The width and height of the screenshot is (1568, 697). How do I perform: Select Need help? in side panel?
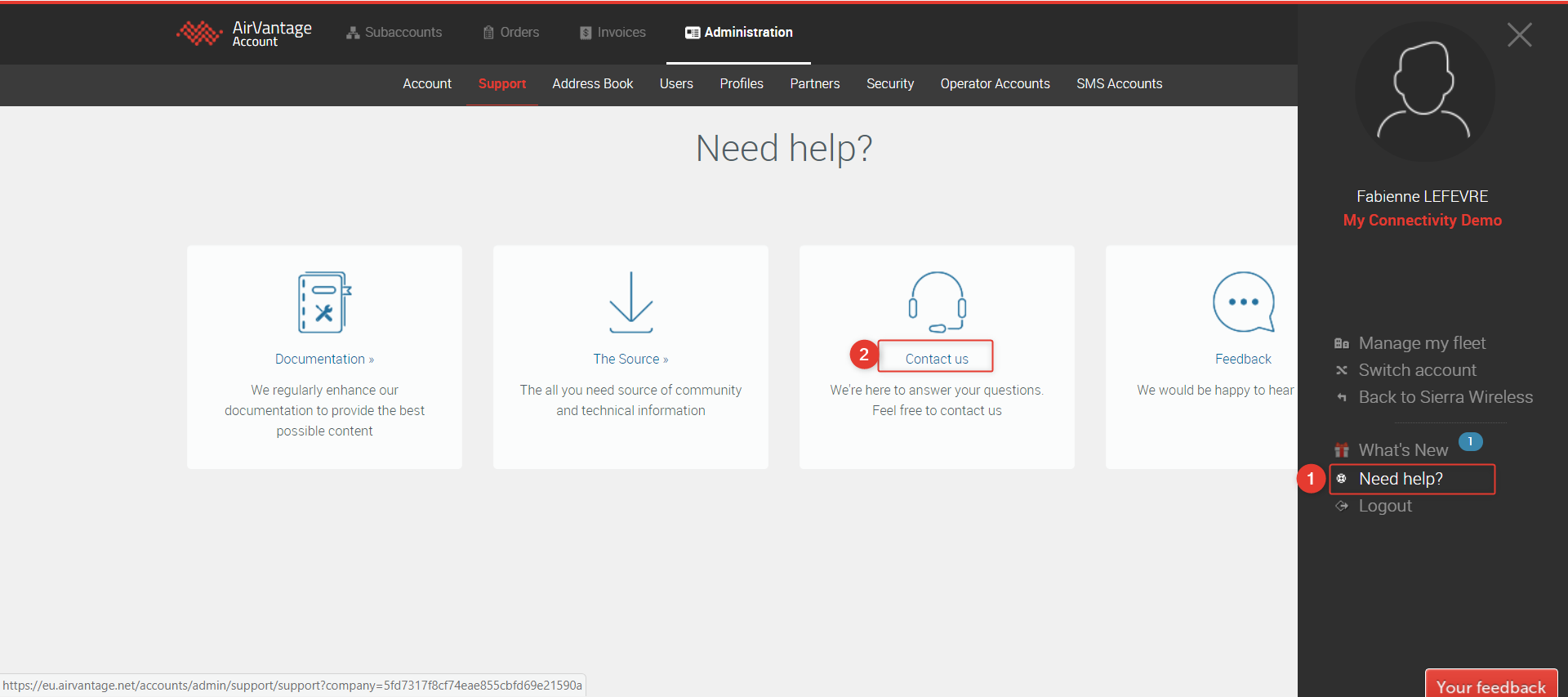1400,479
